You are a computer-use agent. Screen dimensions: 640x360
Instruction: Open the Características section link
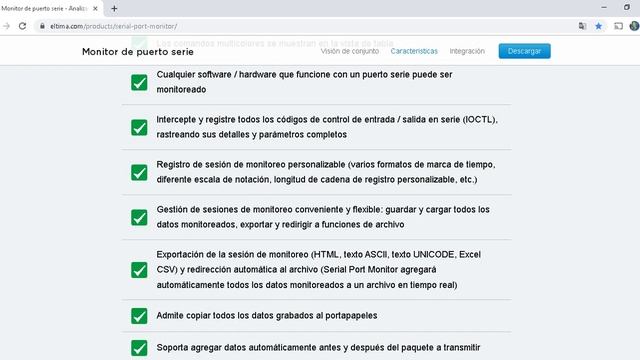(414, 51)
